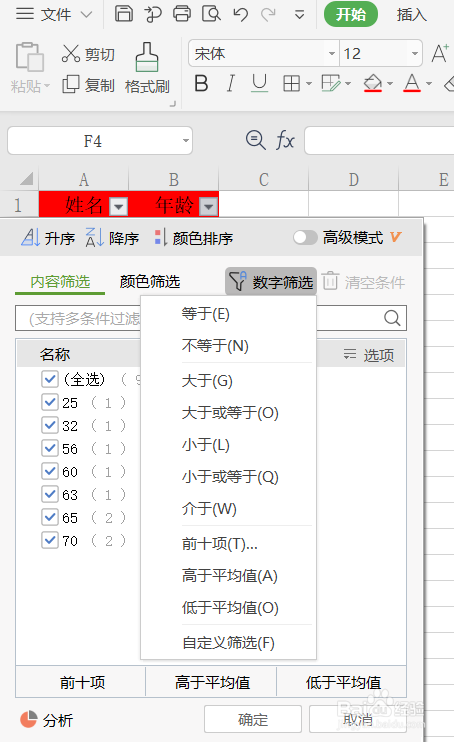Screen dimensions: 454x742
Task: Toggle Bold formatting
Action: 201,84
